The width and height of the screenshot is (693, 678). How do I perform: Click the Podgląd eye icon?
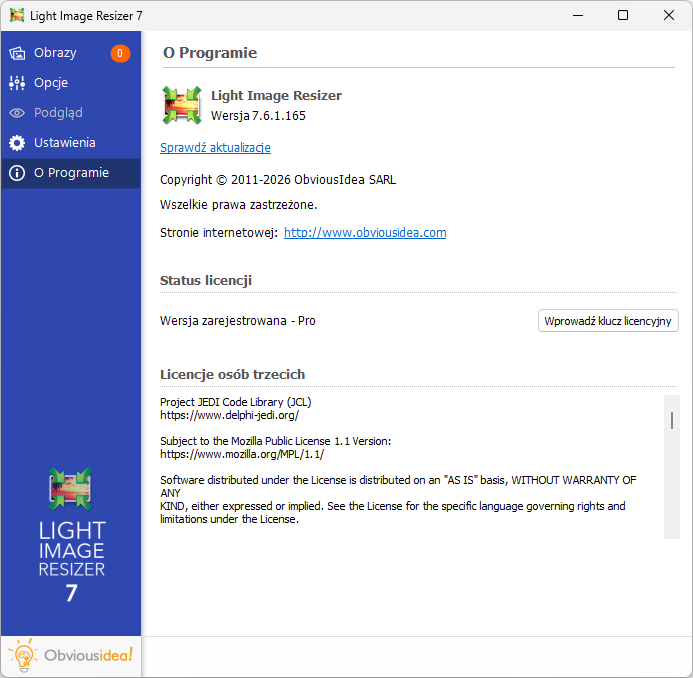[17, 113]
